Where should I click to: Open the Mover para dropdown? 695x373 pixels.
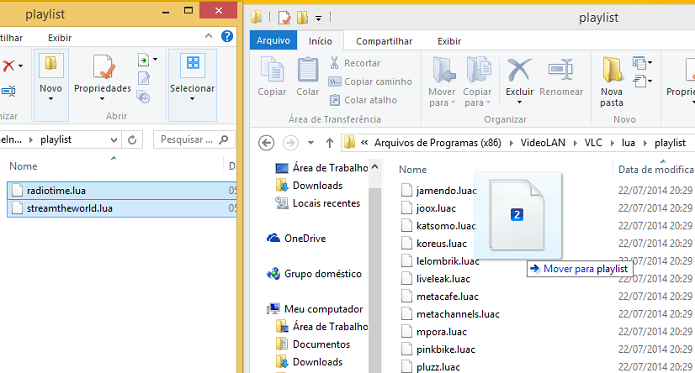point(442,82)
